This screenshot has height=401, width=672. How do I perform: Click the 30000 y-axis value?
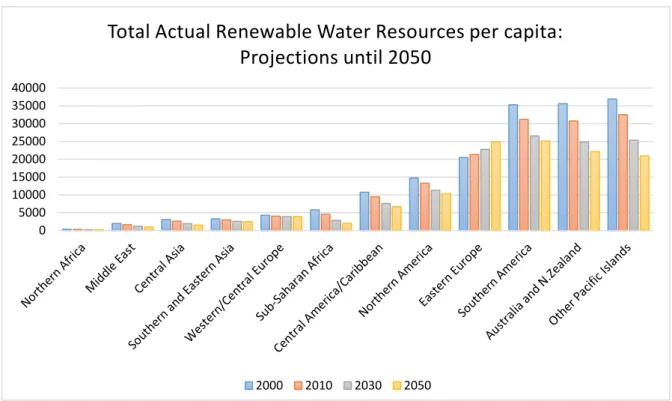[x=29, y=123]
